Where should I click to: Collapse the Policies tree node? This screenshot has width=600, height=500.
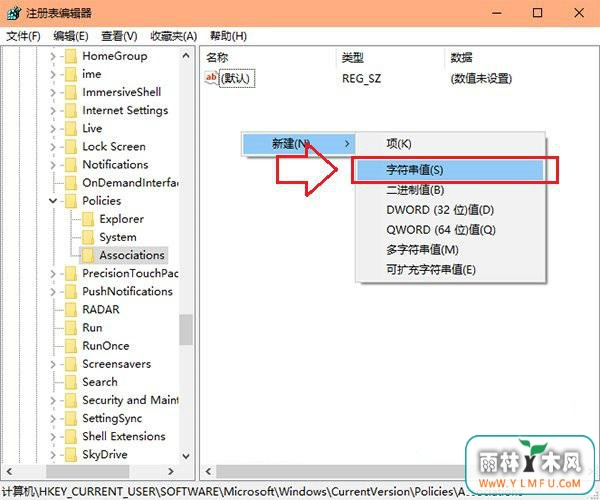click(53, 201)
